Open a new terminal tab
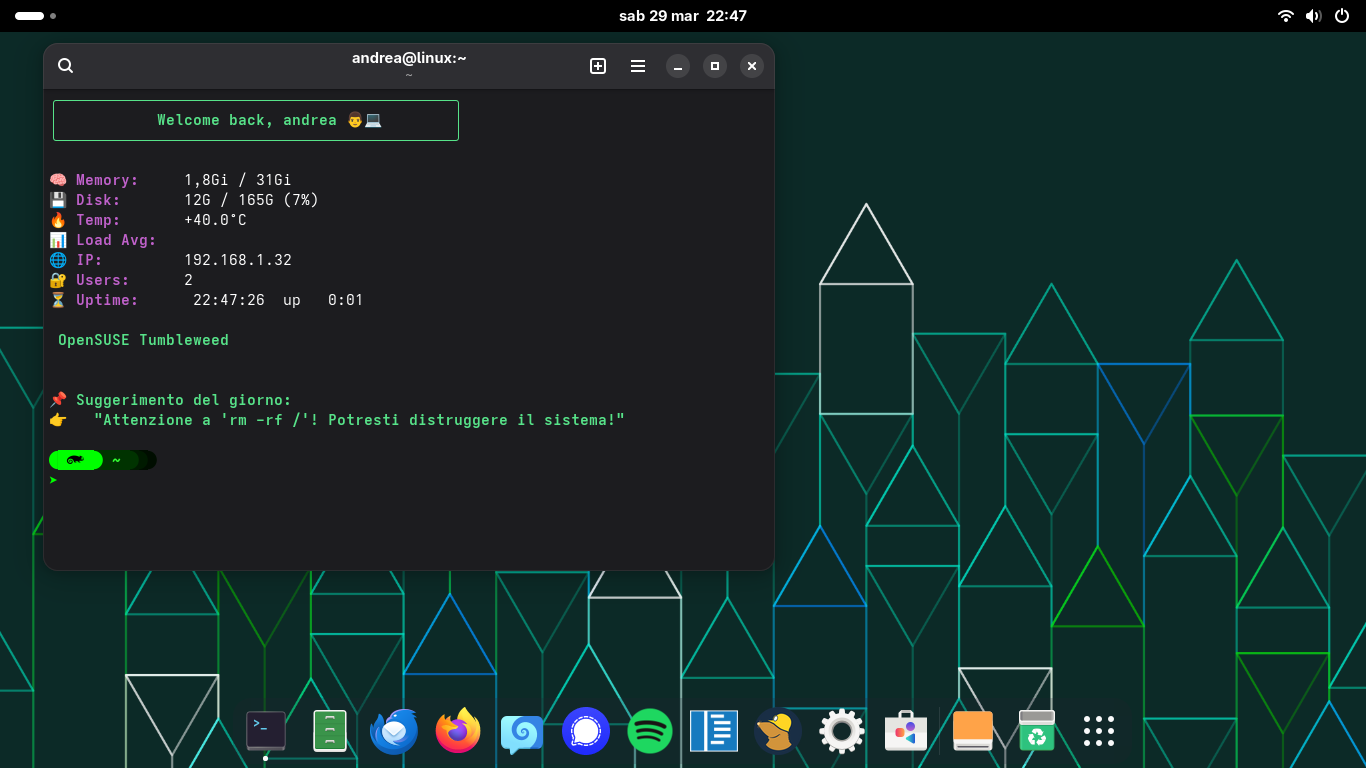The height and width of the screenshot is (768, 1366). [x=598, y=66]
